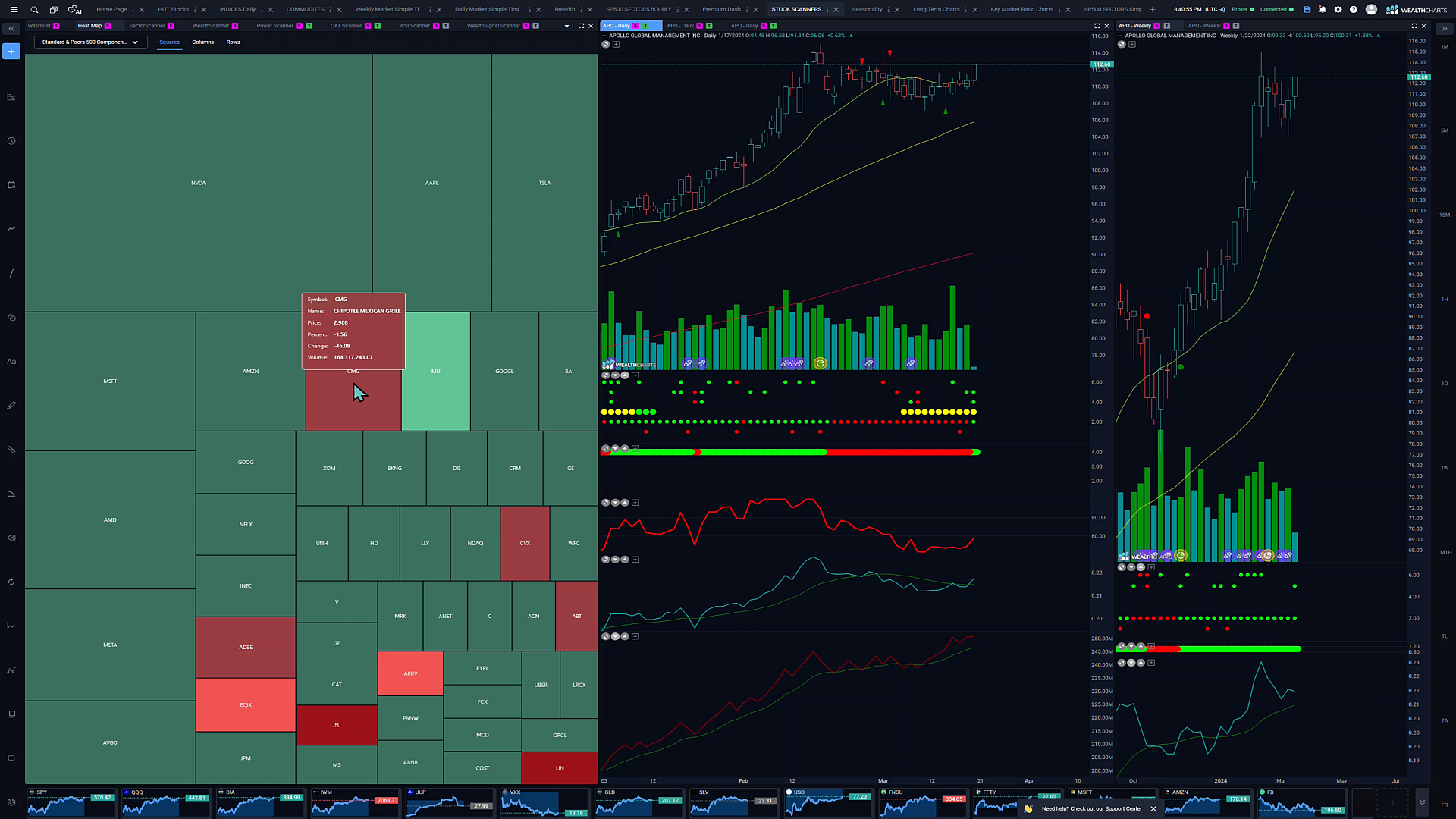
Task: Click the NVDA heat map tile
Action: pos(199,183)
